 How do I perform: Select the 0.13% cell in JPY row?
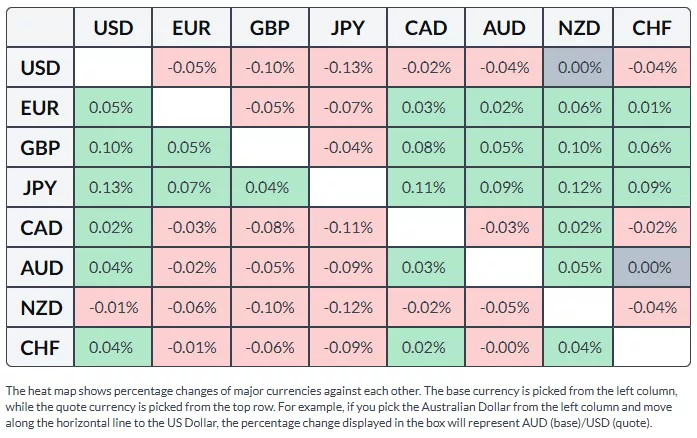pos(113,188)
